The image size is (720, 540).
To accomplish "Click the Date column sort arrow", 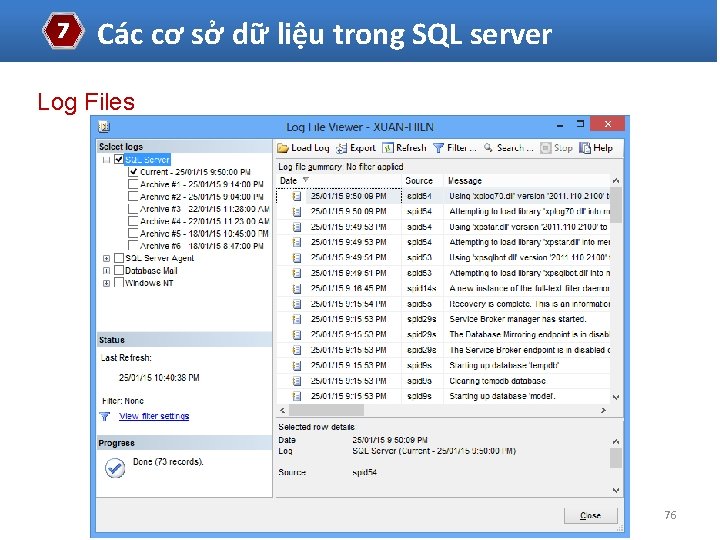I will point(306,180).
